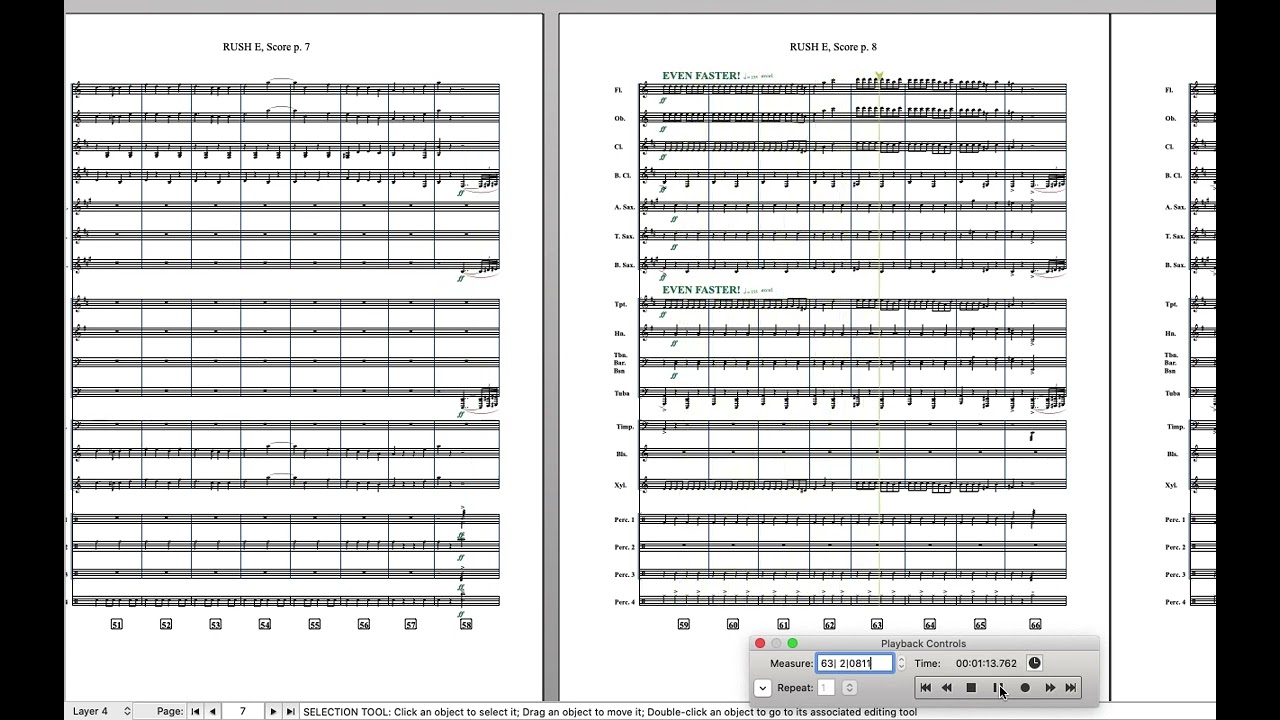Screen dimensions: 1280x720
Task: Click the "RUSH E, Score p. 8" title
Action: pos(833,47)
